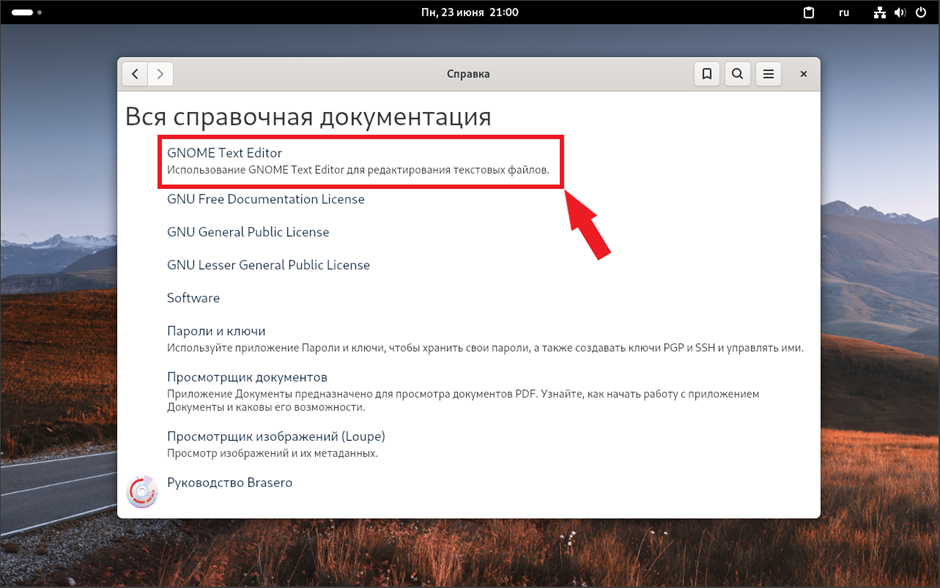940x588 pixels.
Task: Select GNU Lesser General Public License
Action: [268, 265]
